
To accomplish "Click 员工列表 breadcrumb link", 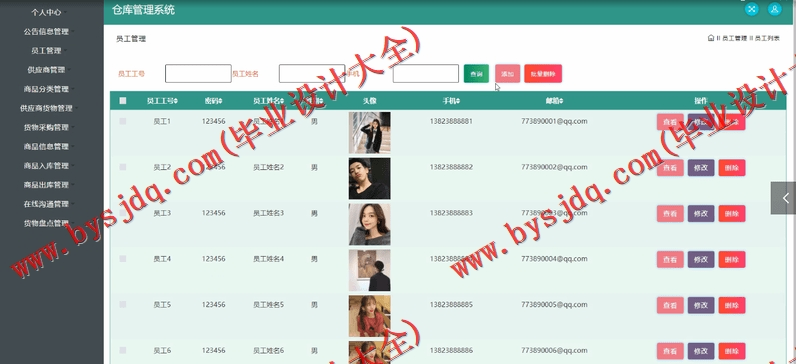I will [767, 38].
